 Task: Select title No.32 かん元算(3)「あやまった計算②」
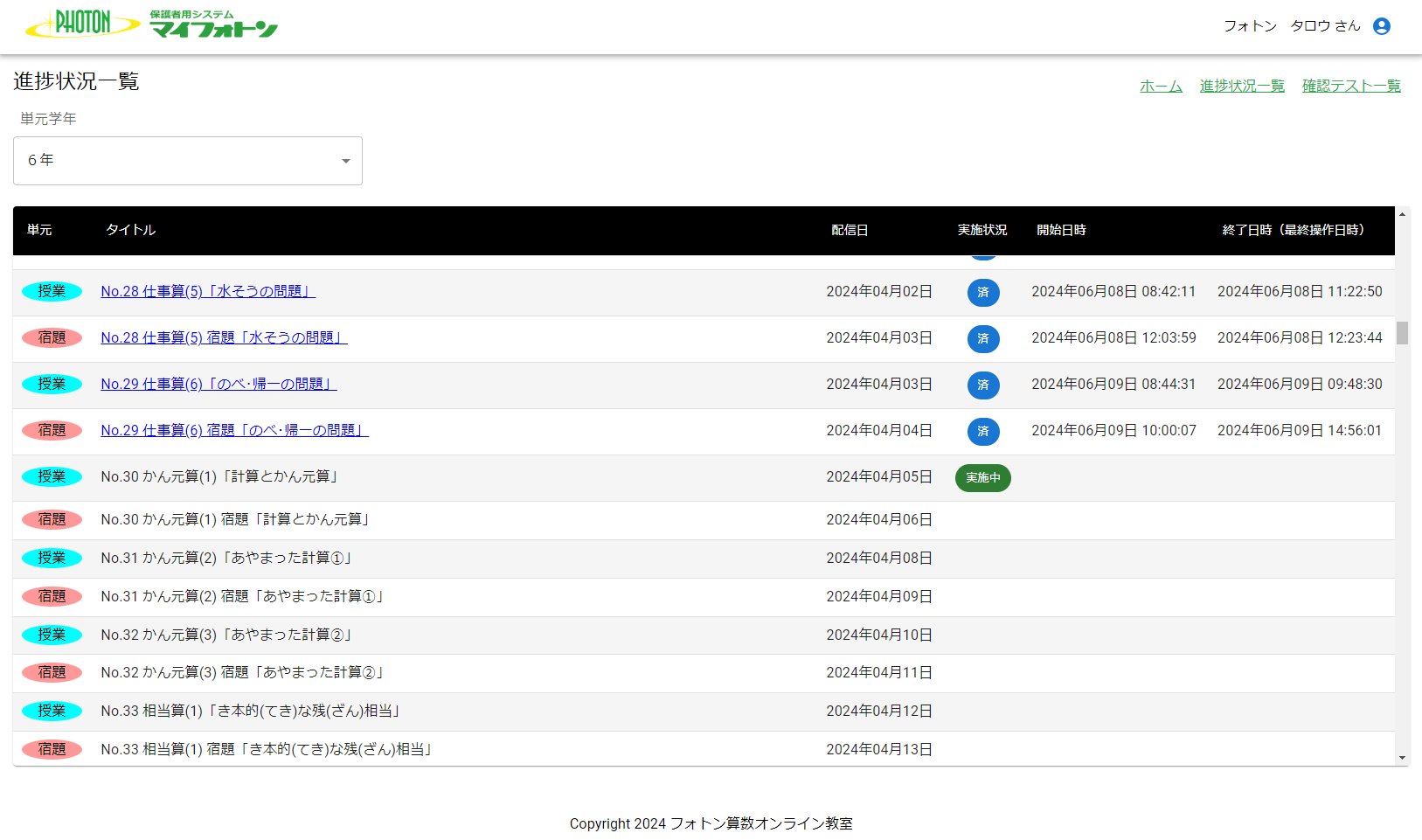click(x=228, y=635)
